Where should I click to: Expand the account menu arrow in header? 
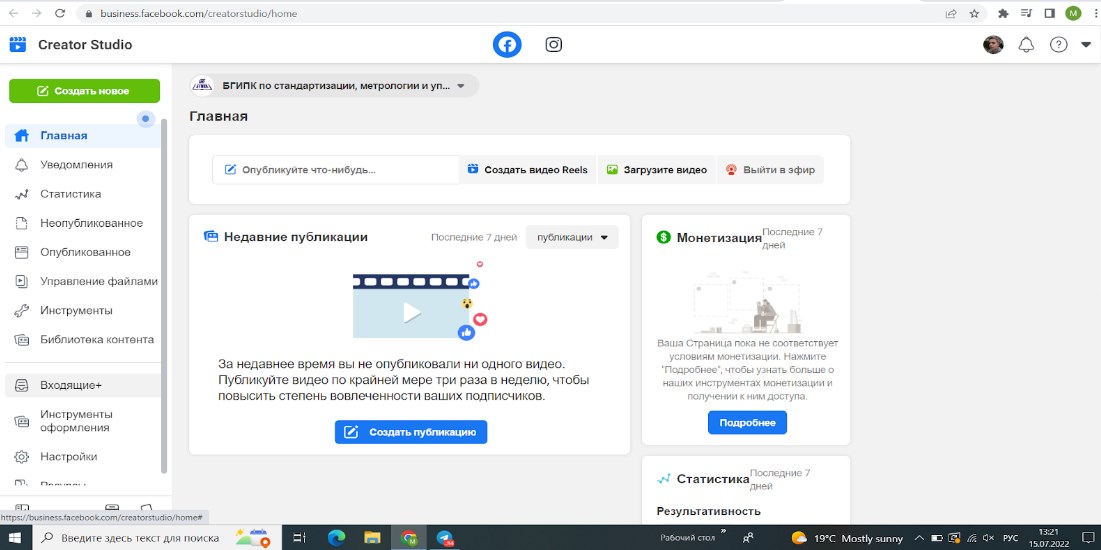pos(1086,45)
